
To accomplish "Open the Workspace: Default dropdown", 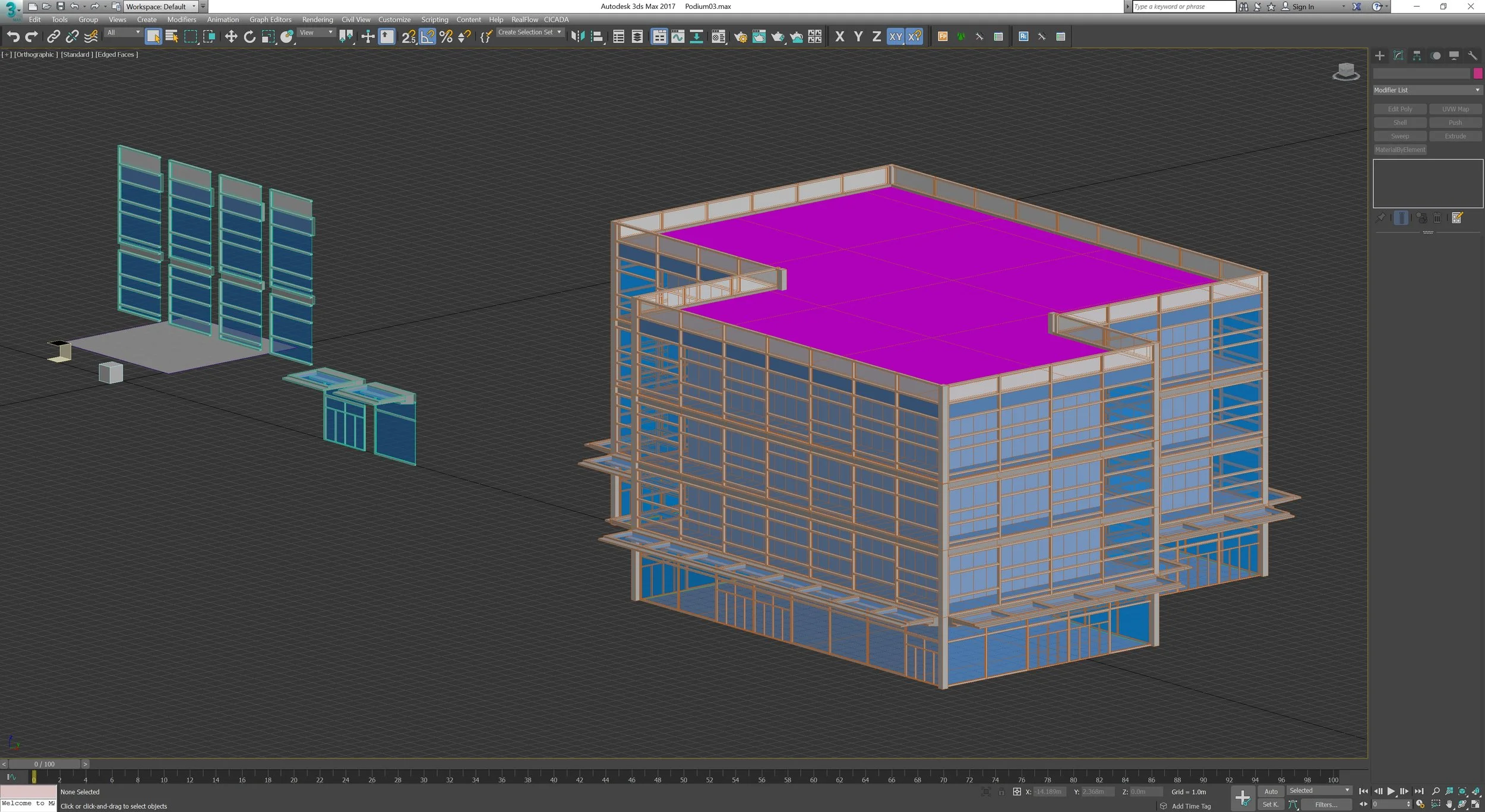I will pyautogui.click(x=160, y=7).
